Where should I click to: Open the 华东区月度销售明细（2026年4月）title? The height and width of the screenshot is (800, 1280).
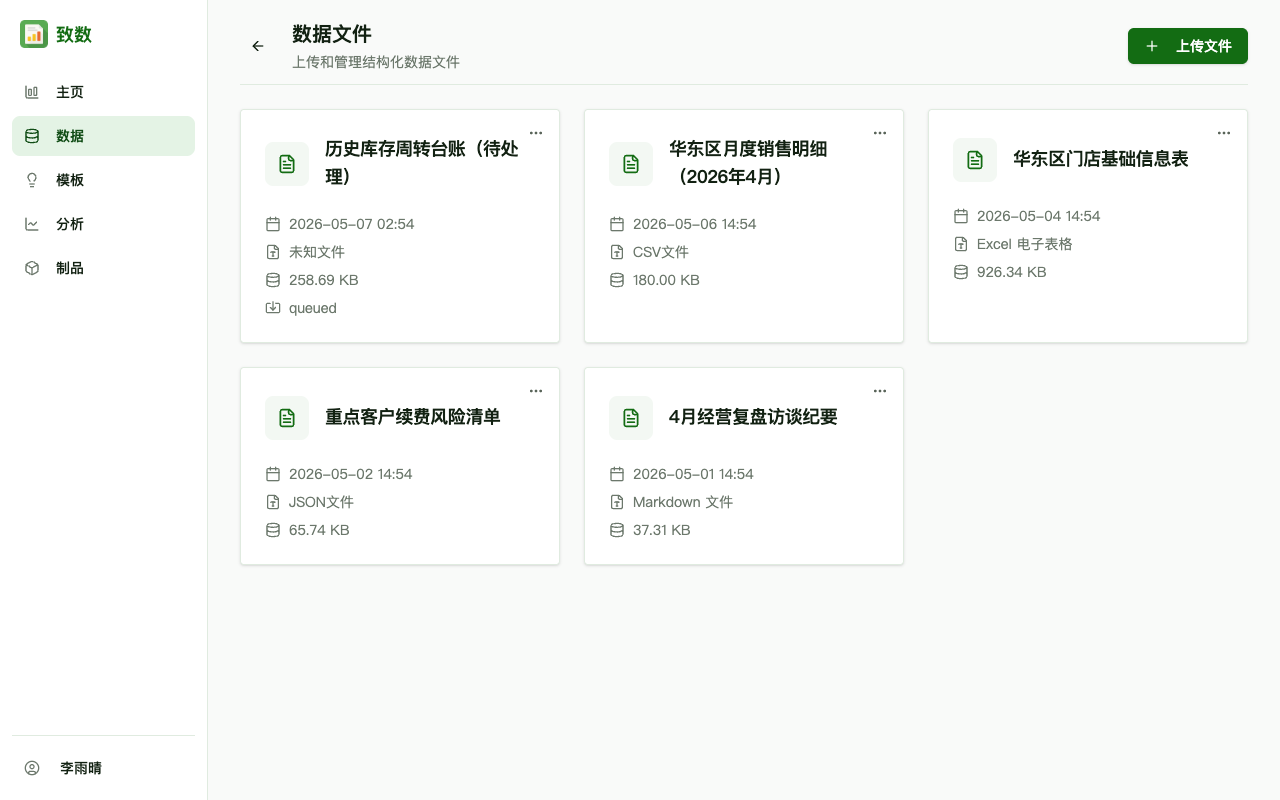[x=748, y=163]
